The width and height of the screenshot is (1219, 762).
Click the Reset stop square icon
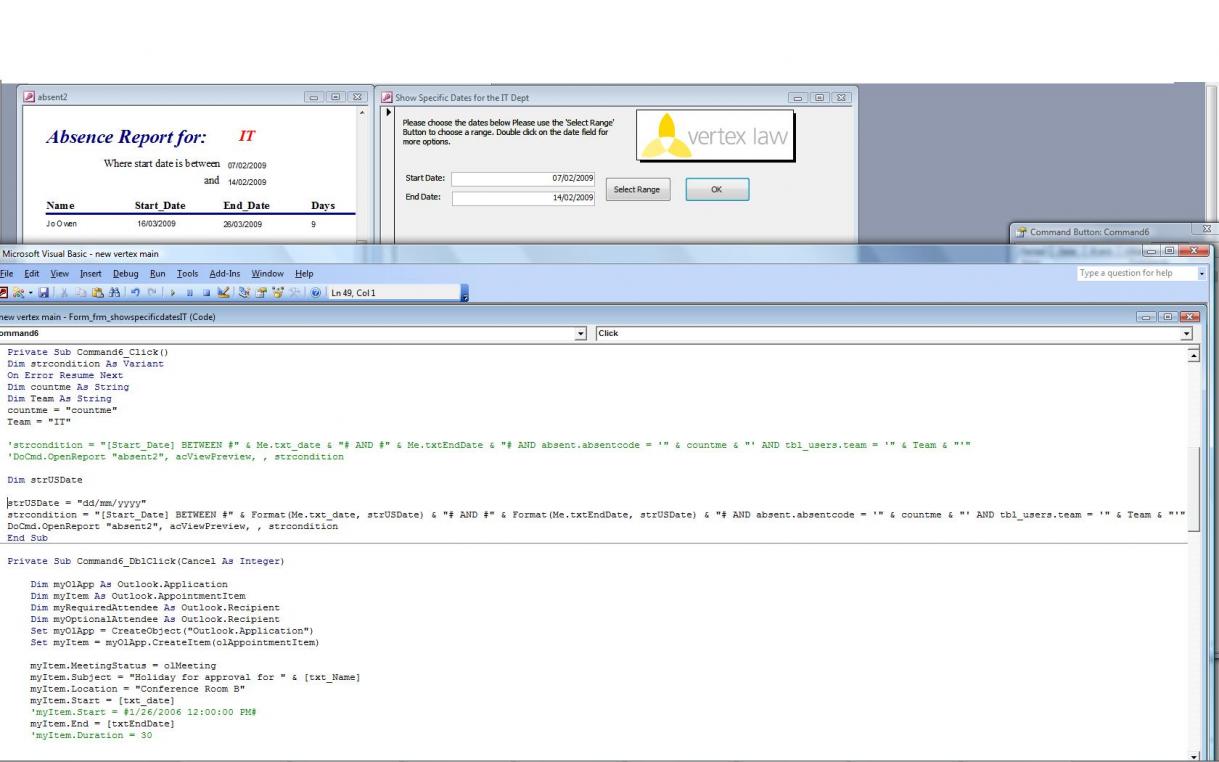(206, 293)
